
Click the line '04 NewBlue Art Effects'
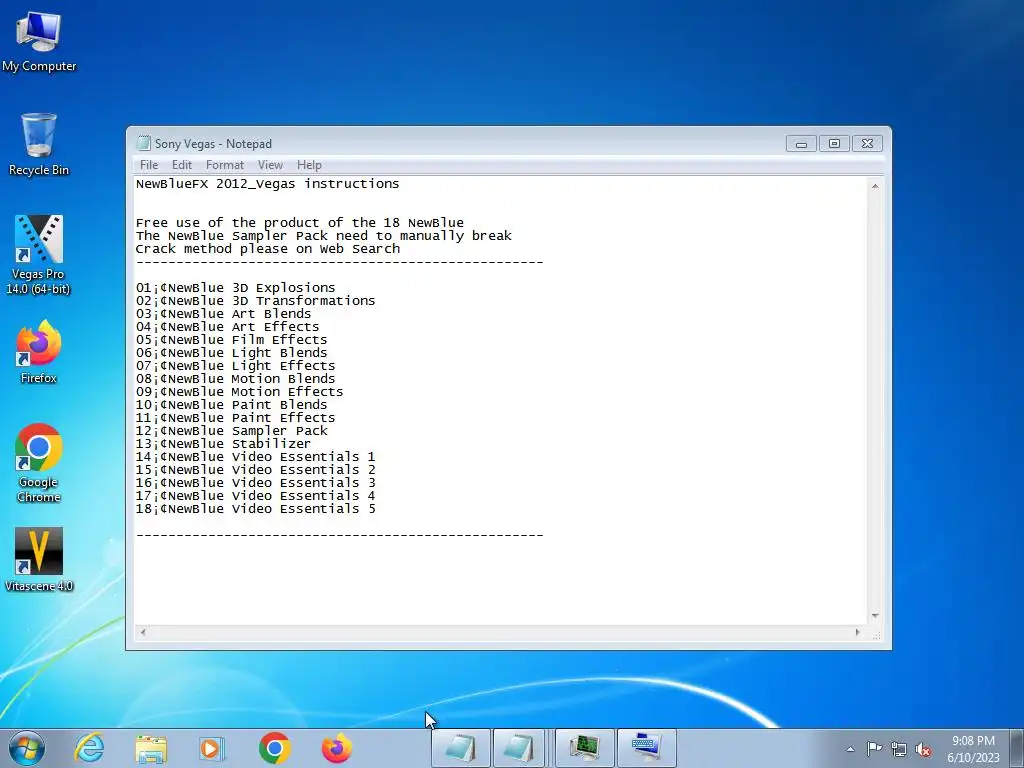227,327
